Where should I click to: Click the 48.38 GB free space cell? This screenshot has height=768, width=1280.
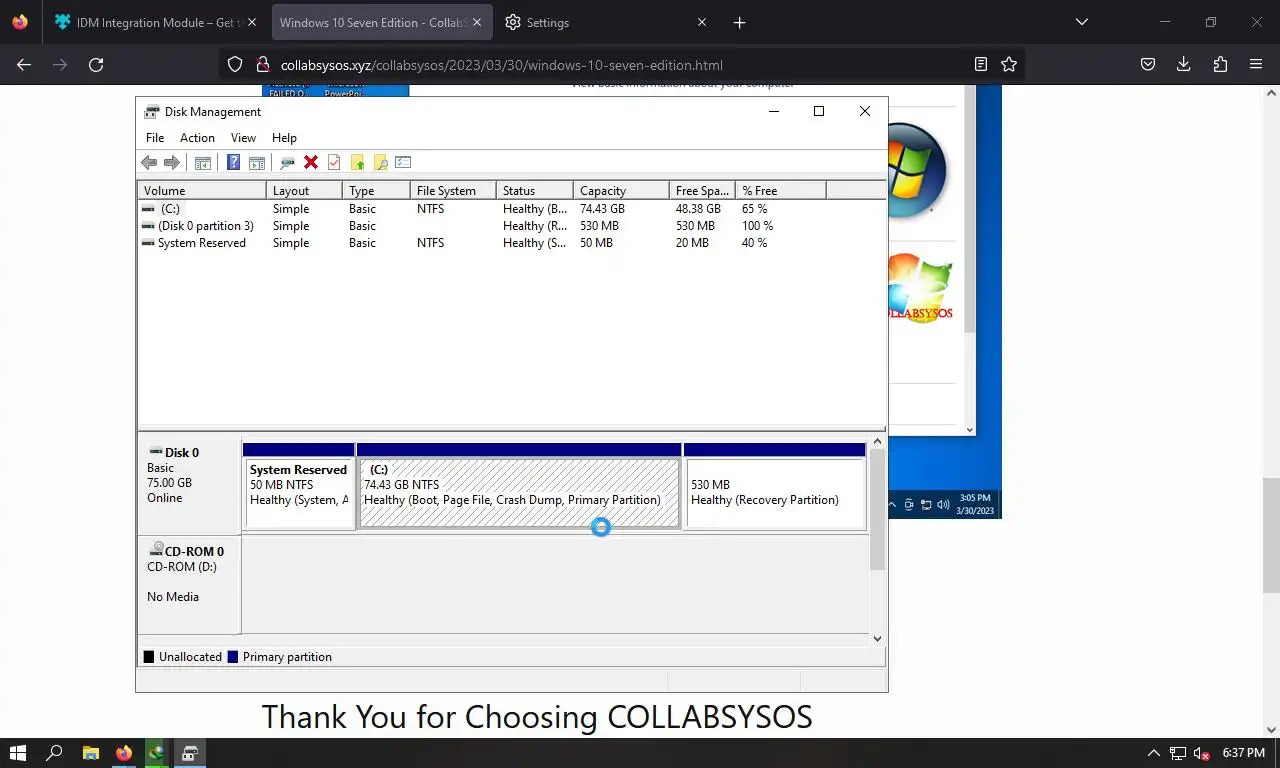698,209
